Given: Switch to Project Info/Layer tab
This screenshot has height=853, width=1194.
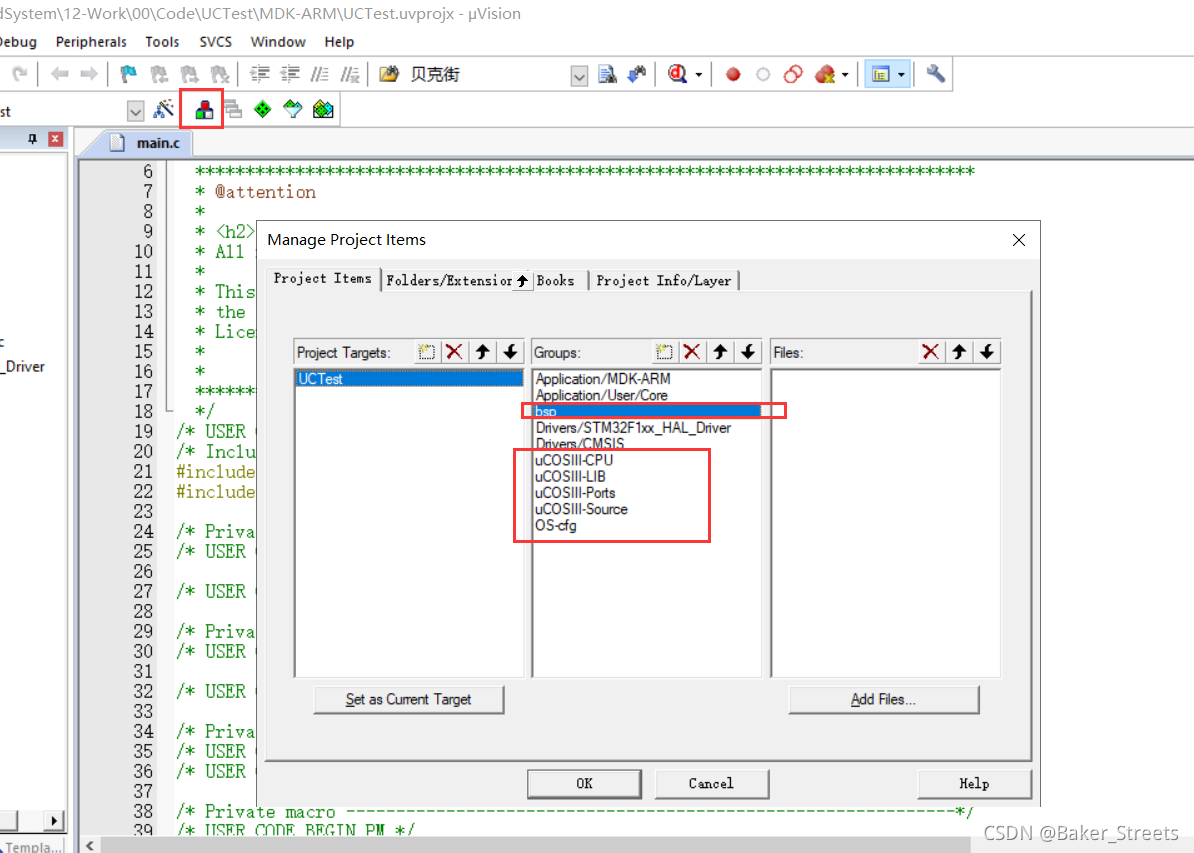Looking at the screenshot, I should 663,280.
